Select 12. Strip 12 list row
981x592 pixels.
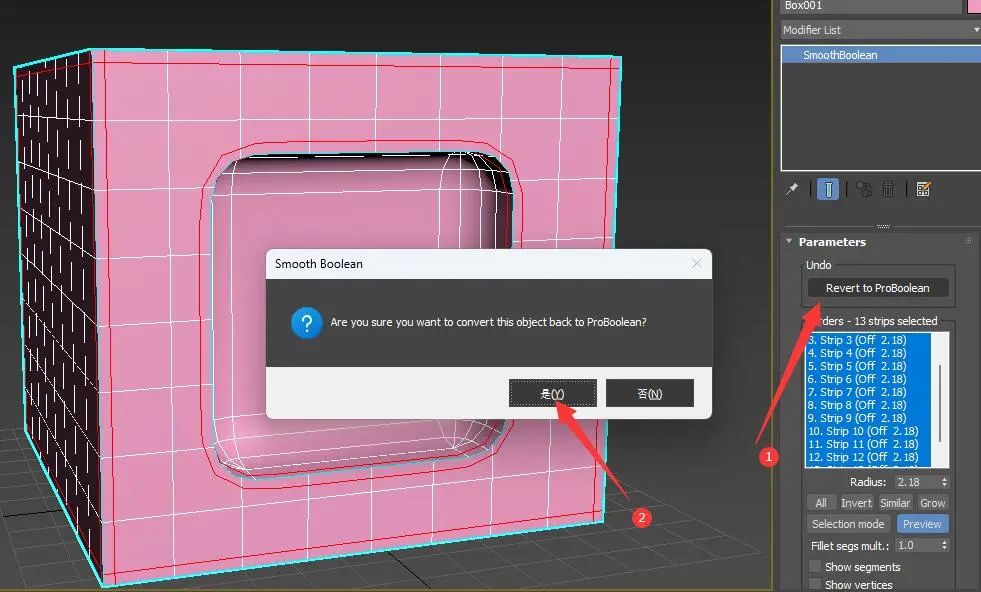[868, 457]
